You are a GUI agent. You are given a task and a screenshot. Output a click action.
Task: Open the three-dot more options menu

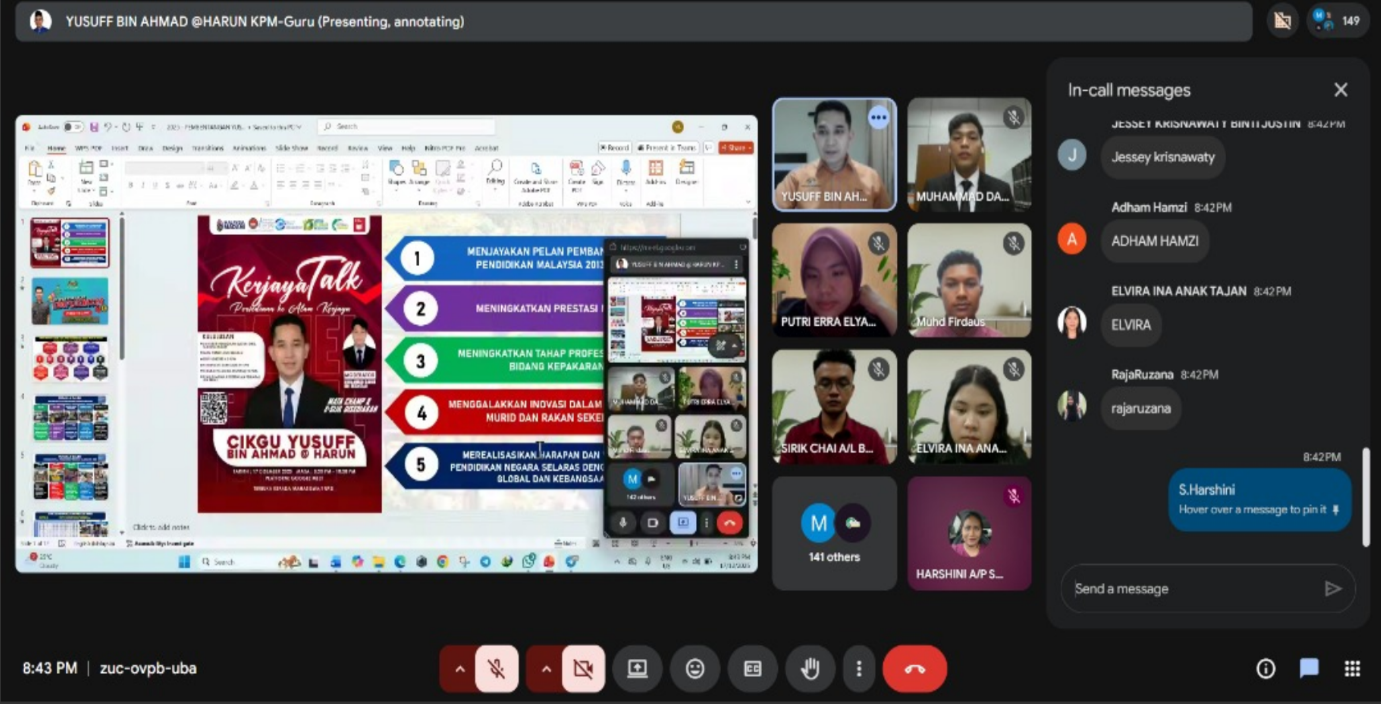[858, 669]
